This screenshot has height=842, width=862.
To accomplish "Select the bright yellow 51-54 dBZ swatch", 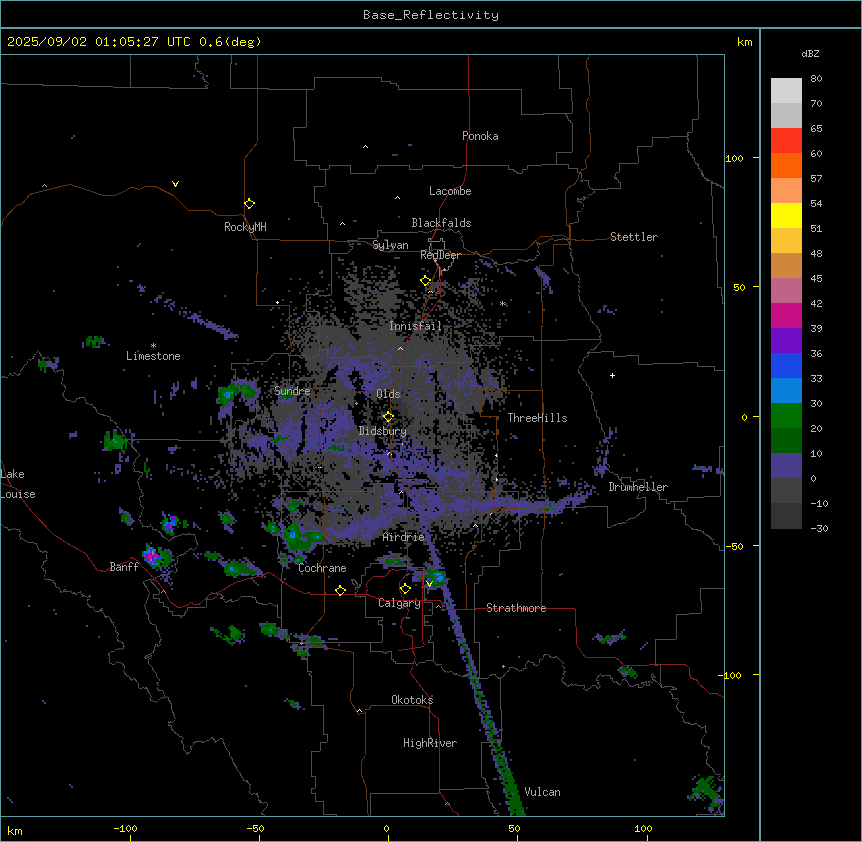I will click(x=786, y=215).
